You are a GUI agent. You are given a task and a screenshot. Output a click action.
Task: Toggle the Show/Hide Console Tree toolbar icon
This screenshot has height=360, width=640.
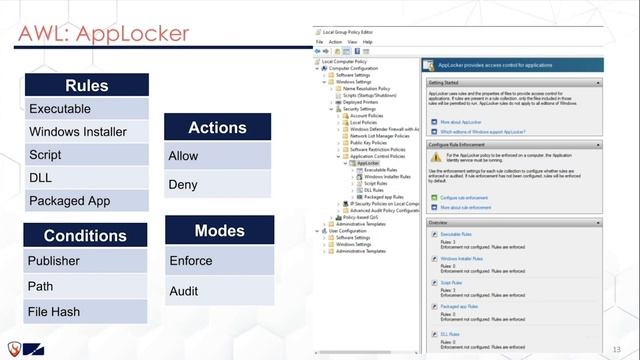point(346,51)
